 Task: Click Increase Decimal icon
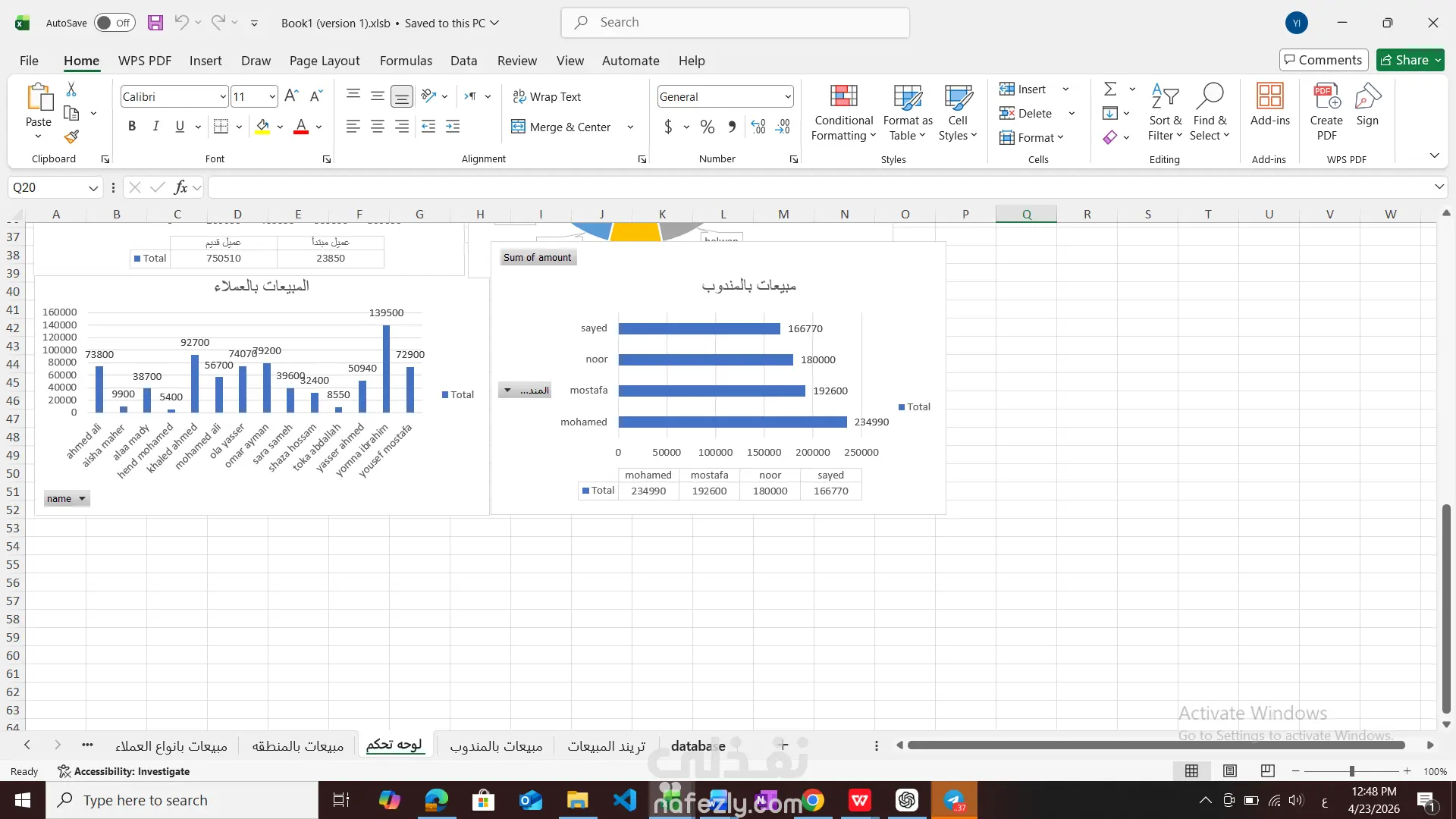[758, 127]
